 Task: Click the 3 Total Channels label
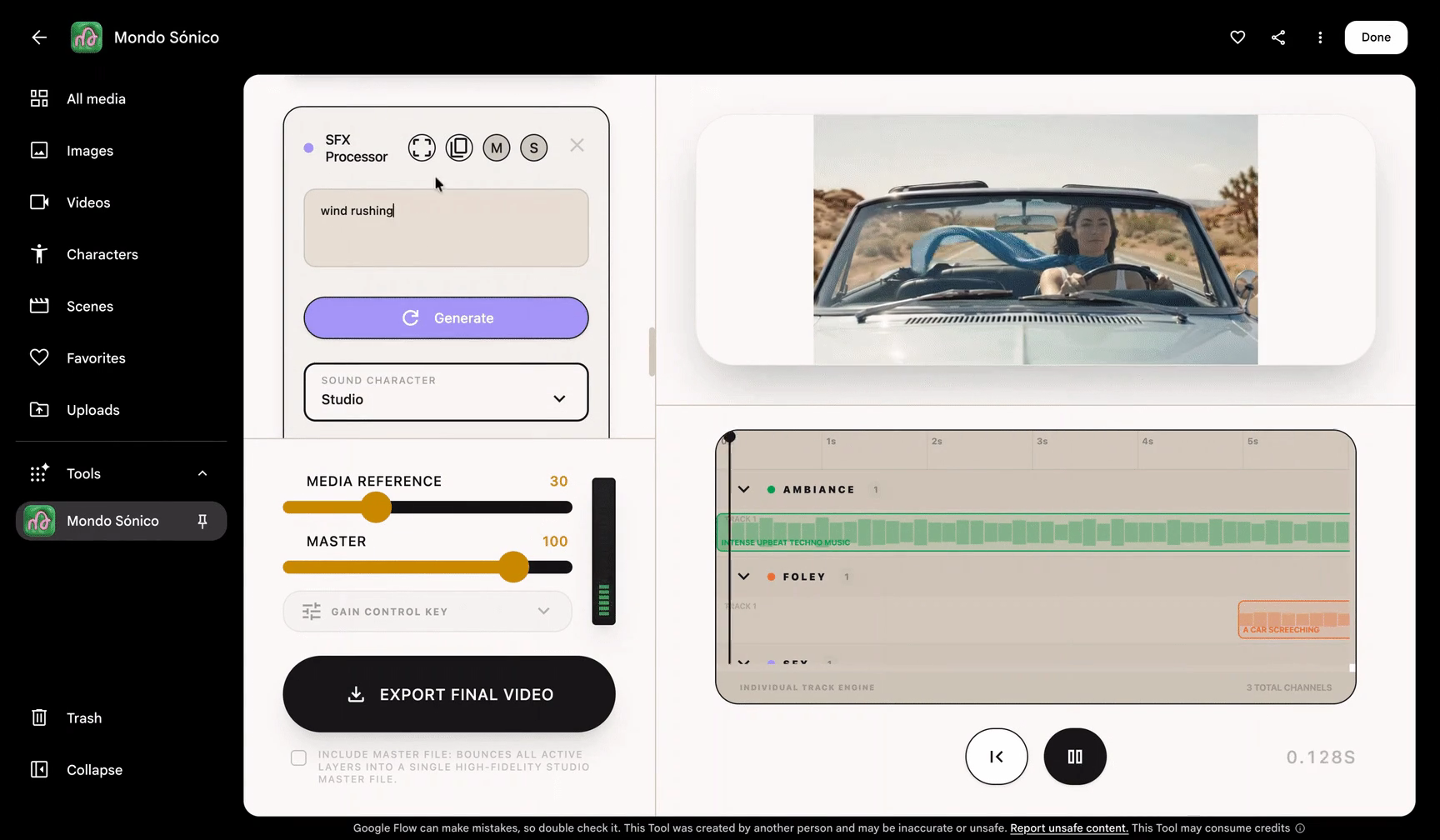(x=1289, y=687)
